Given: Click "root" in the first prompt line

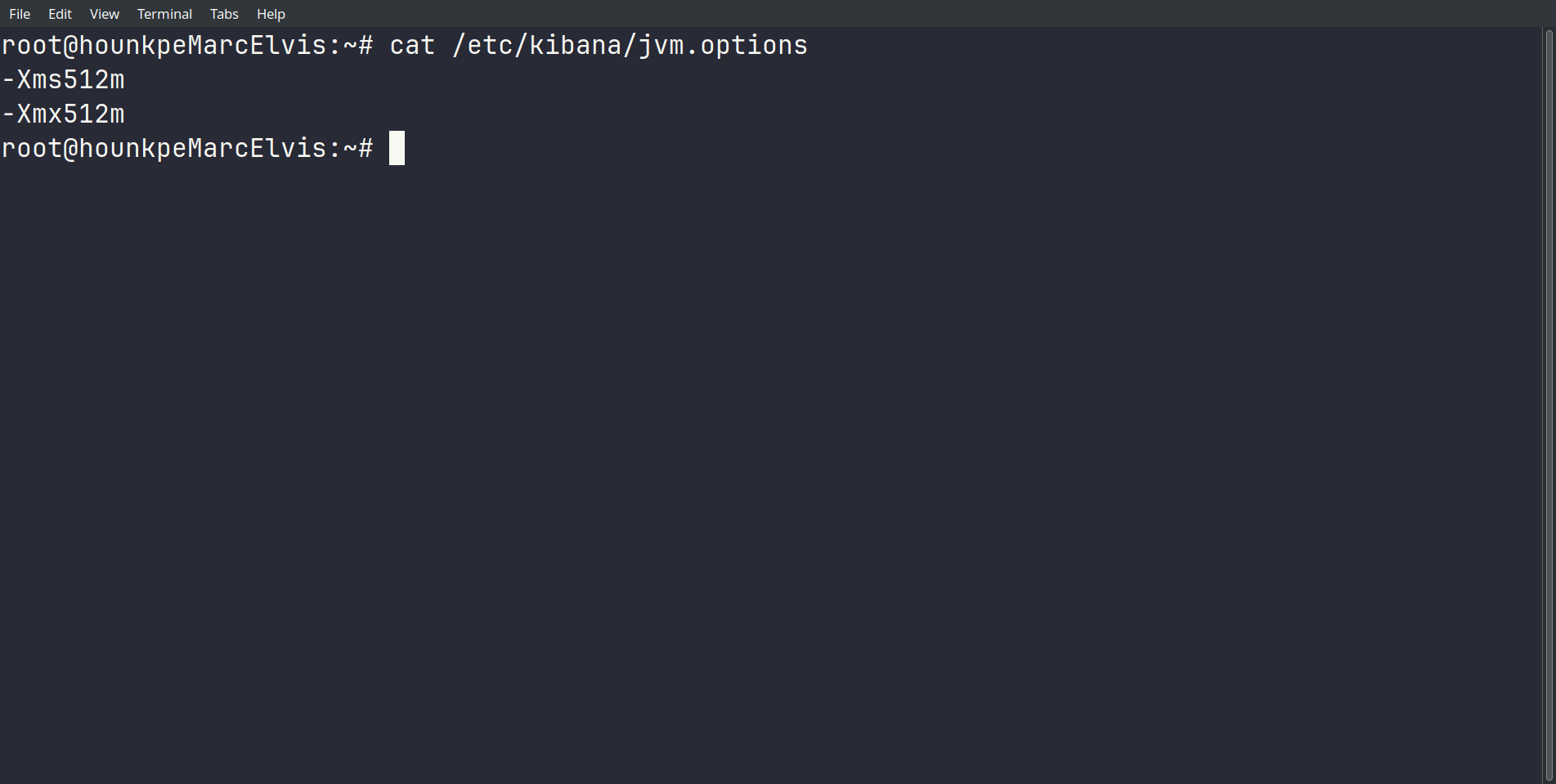Looking at the screenshot, I should click(x=32, y=46).
